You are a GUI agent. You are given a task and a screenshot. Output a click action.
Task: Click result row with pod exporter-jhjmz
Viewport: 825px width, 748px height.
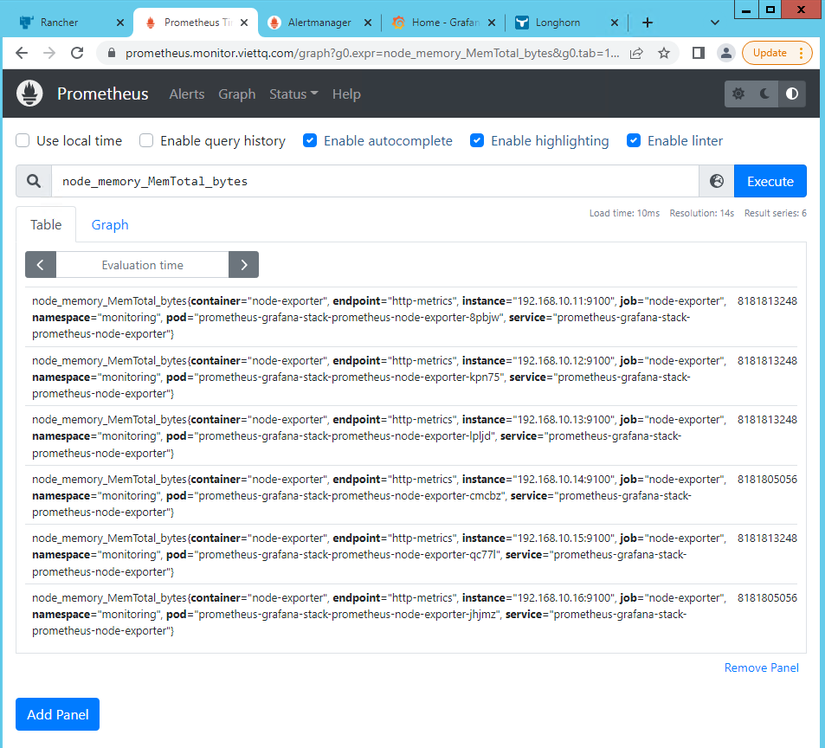point(411,614)
